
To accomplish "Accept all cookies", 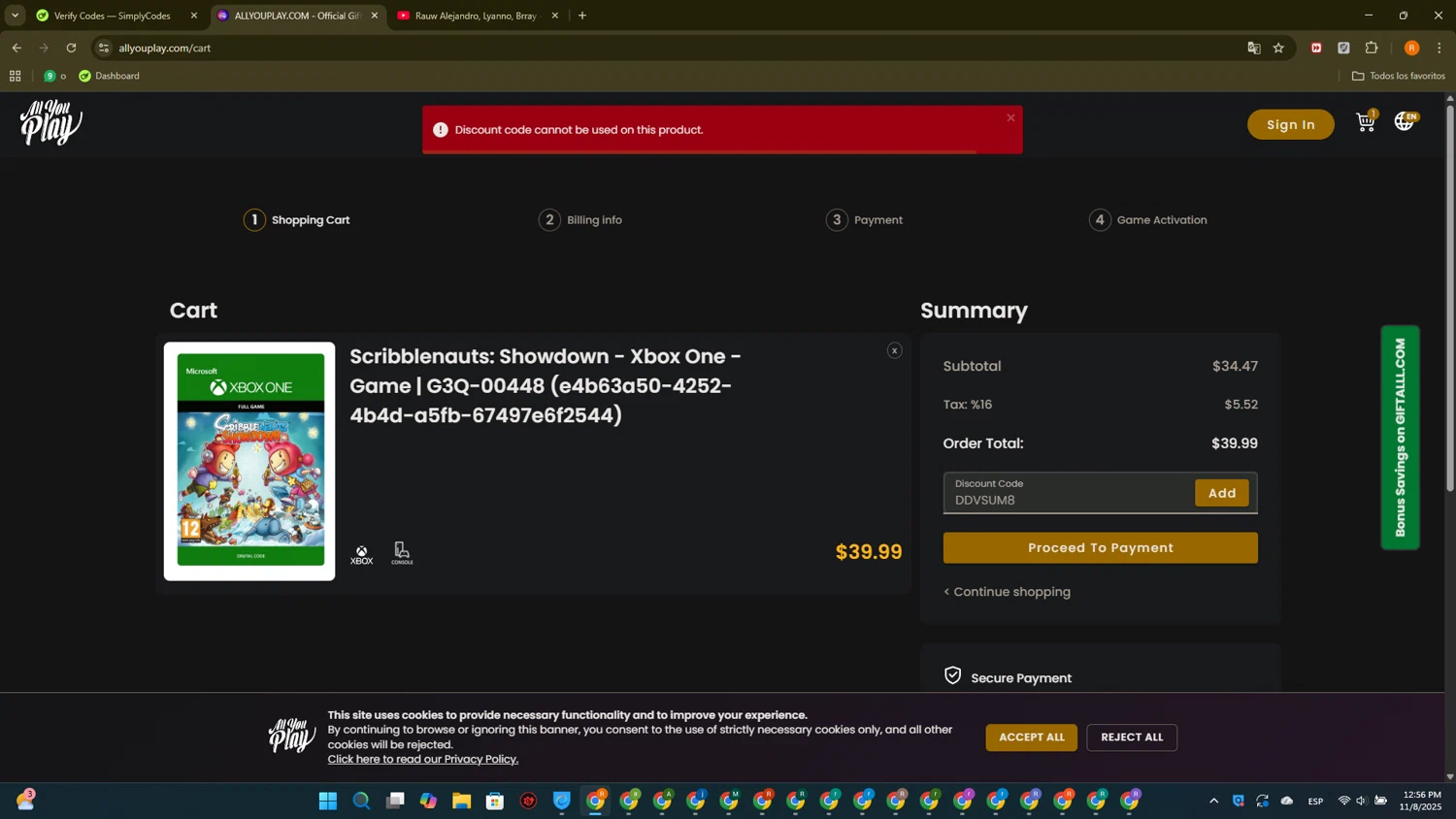I will (1031, 737).
